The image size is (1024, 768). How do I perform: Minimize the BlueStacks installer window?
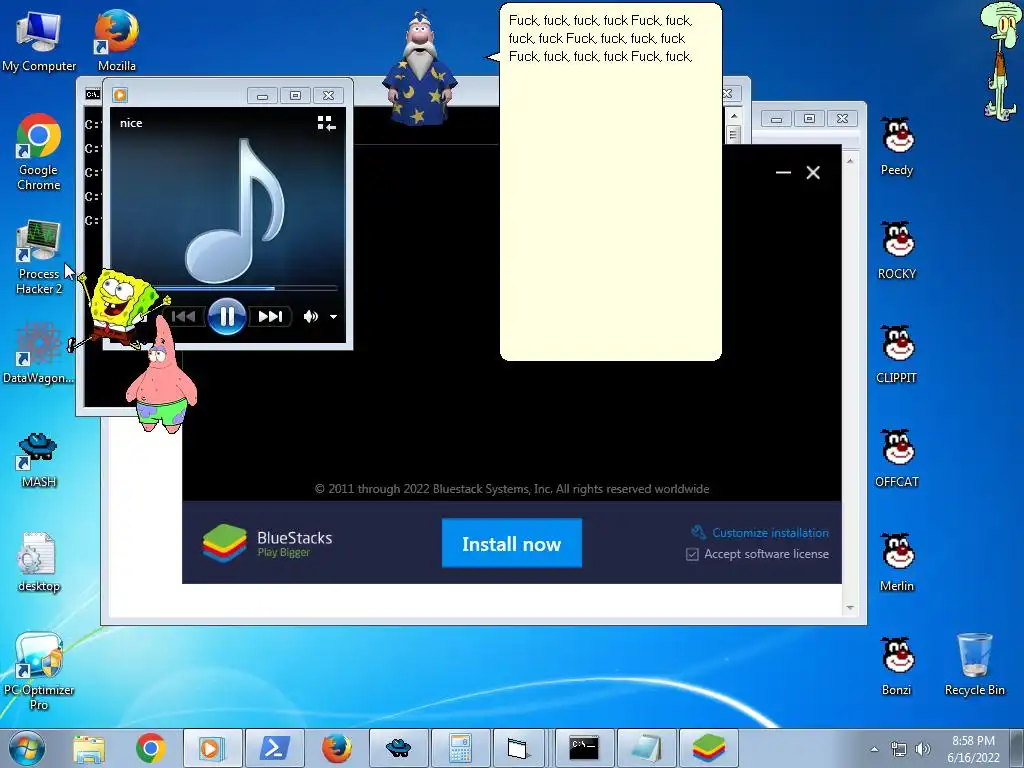tap(783, 172)
